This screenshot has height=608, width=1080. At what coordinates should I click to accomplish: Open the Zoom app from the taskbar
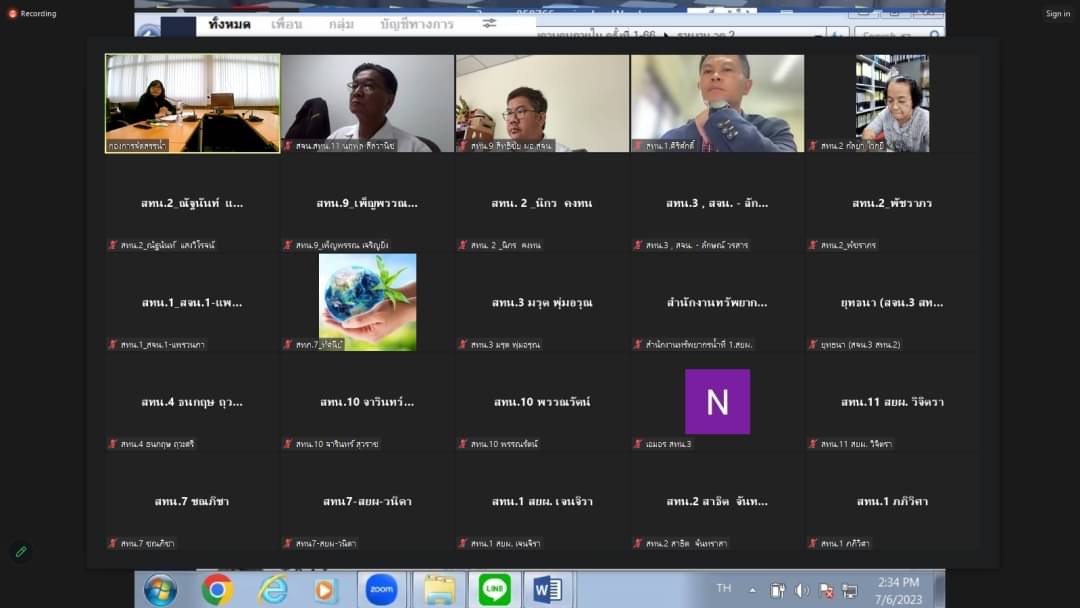pyautogui.click(x=381, y=589)
